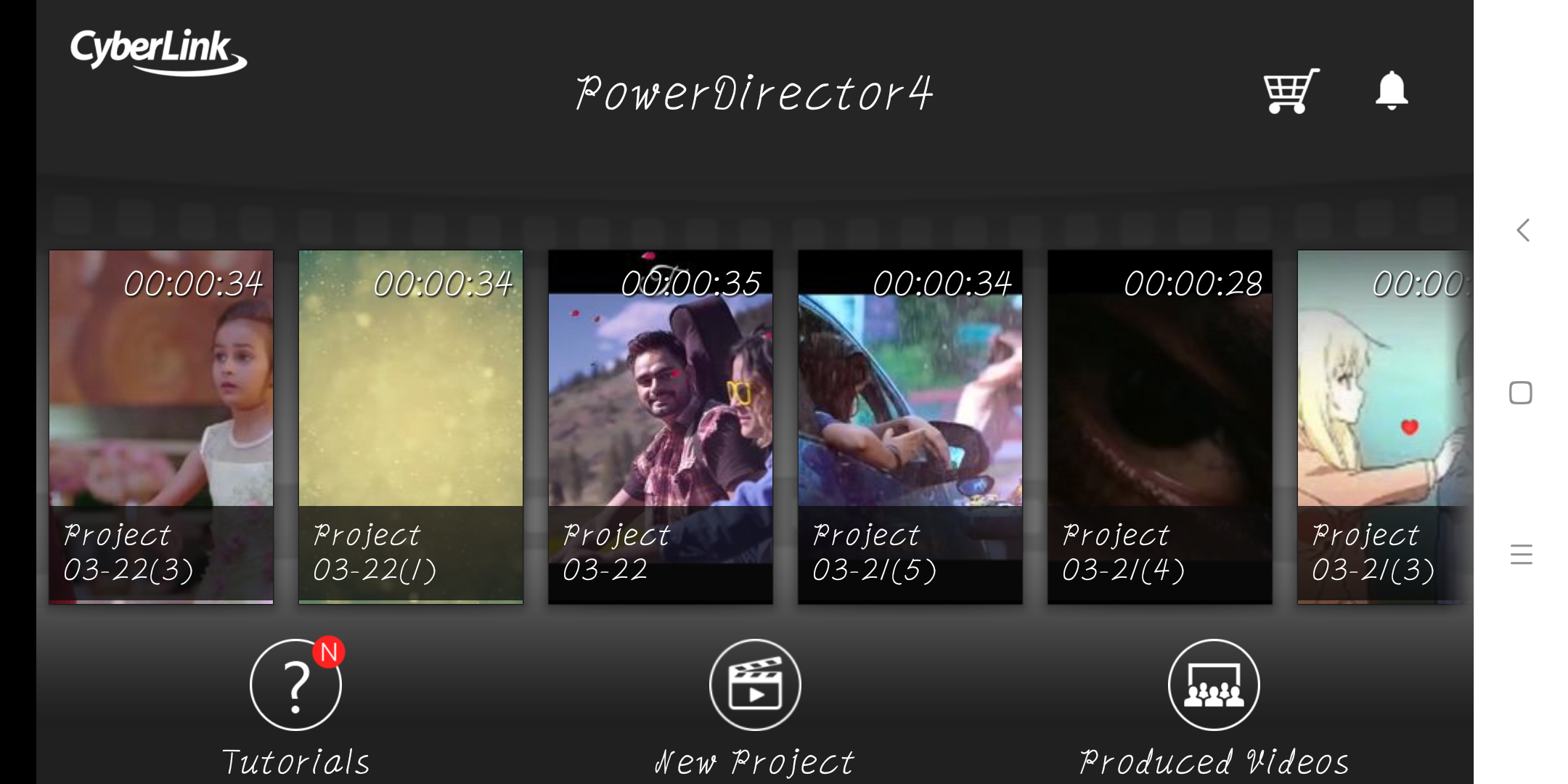The image size is (1568, 784).
Task: Tap the New Project clapperboard icon
Action: [x=755, y=685]
